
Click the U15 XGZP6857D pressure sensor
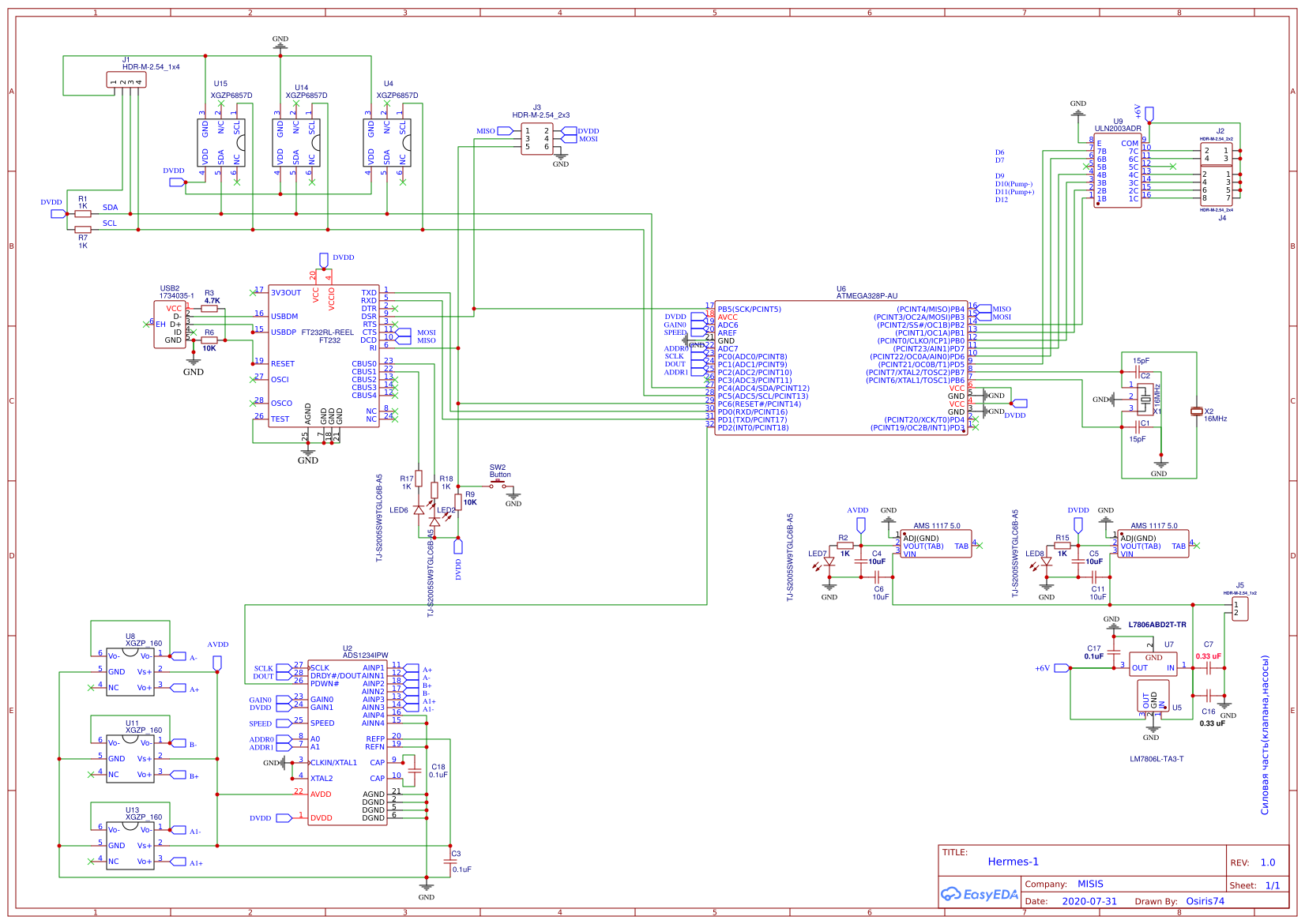pyautogui.click(x=221, y=143)
